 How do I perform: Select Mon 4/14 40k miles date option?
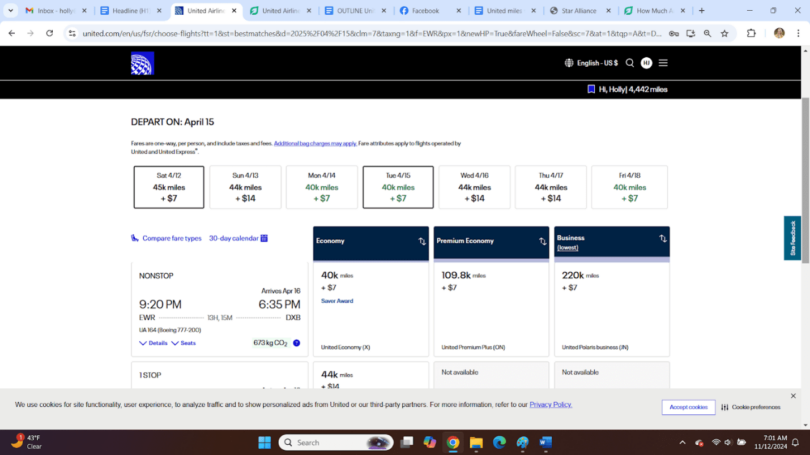coord(321,187)
